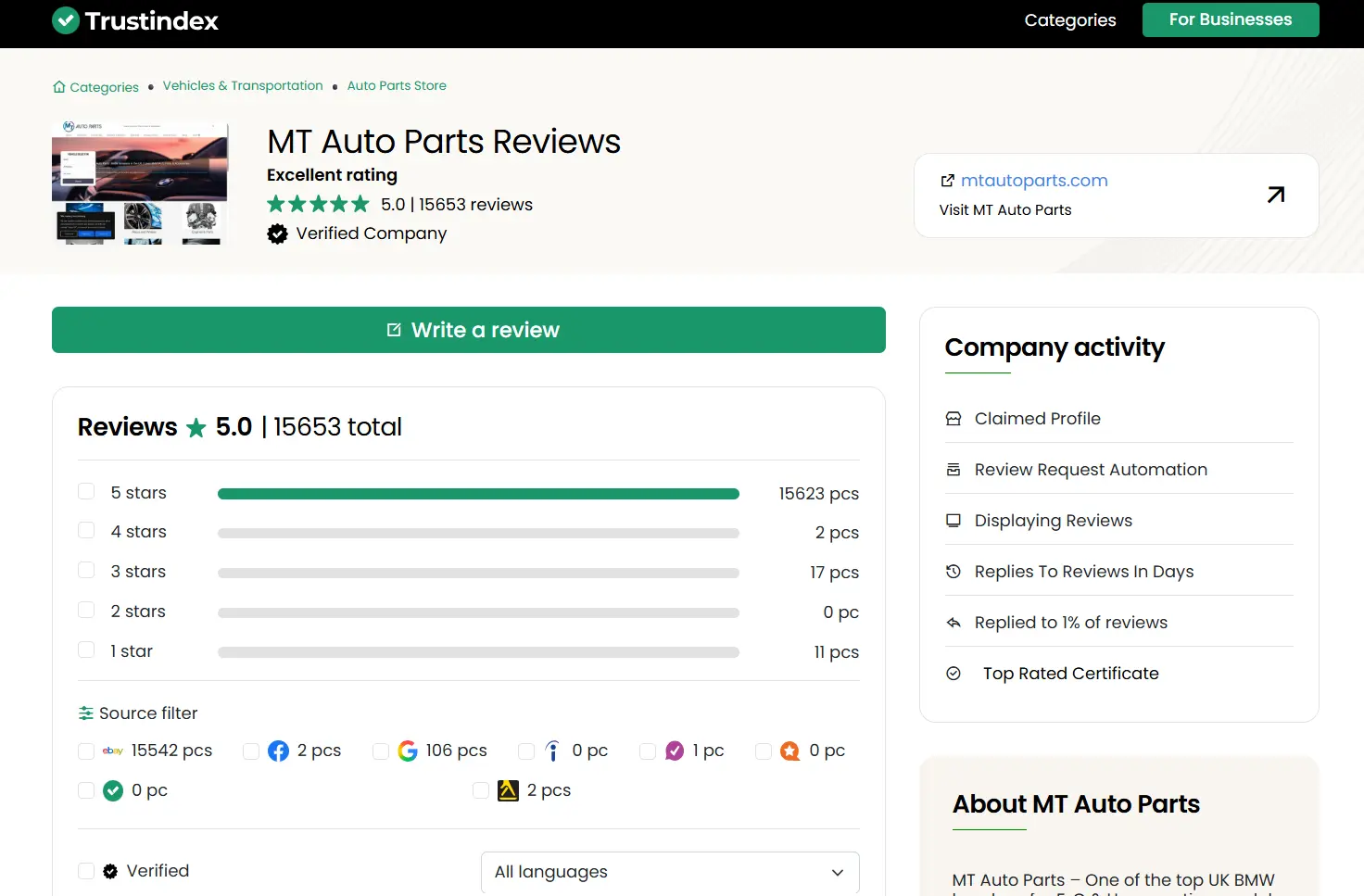The height and width of the screenshot is (896, 1364).
Task: Click the Facebook logo icon with 2 pcs
Action: coord(278,751)
